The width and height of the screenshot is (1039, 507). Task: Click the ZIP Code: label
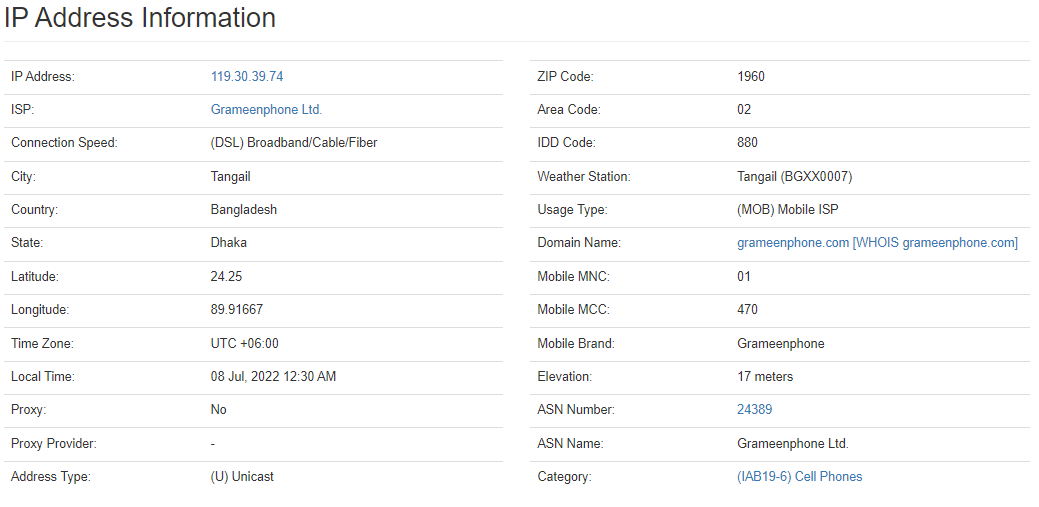565,77
